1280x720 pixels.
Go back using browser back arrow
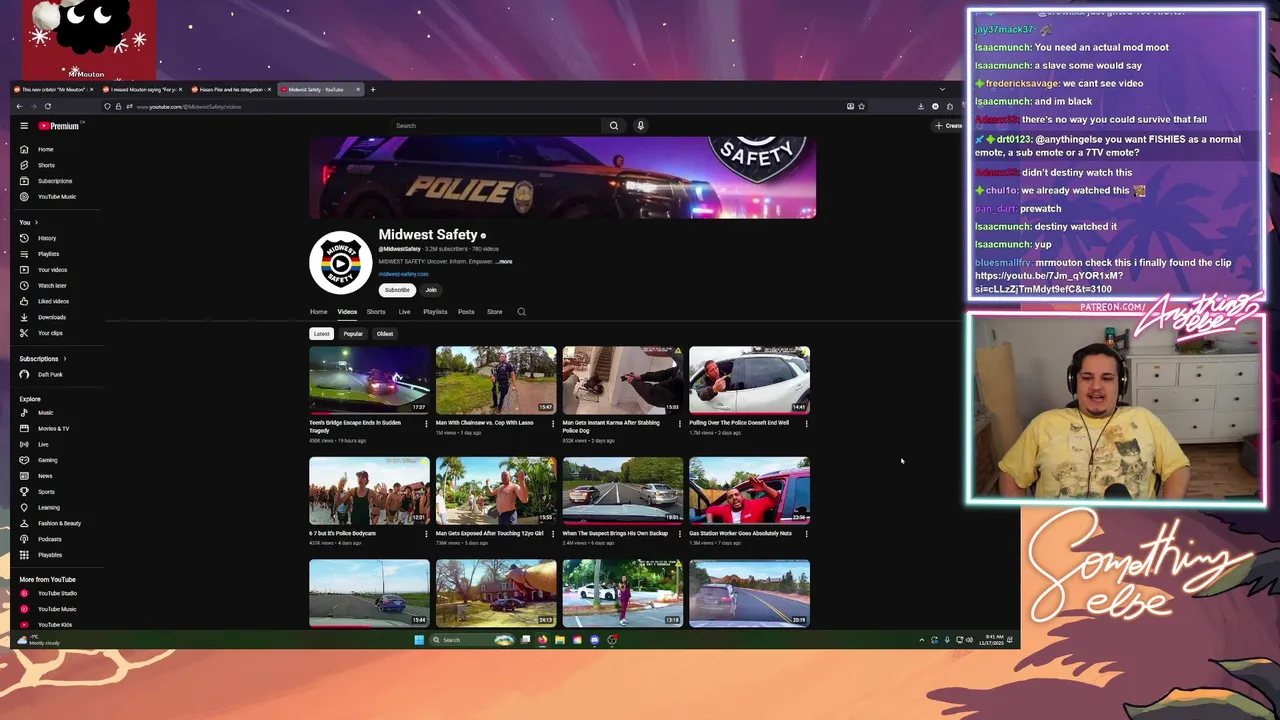[19, 106]
